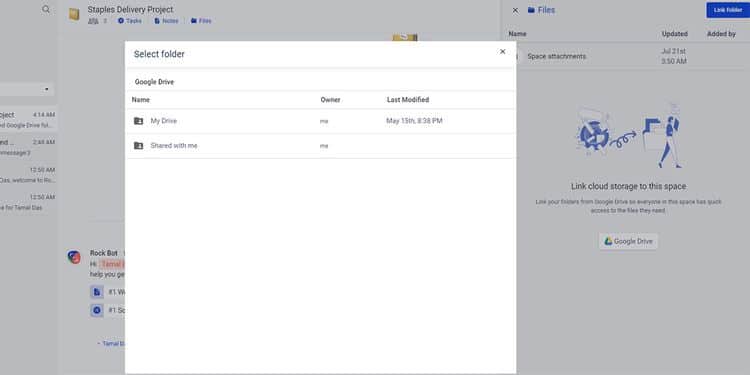Click Rock Bot sender name
This screenshot has height=375, width=750.
pos(104,253)
